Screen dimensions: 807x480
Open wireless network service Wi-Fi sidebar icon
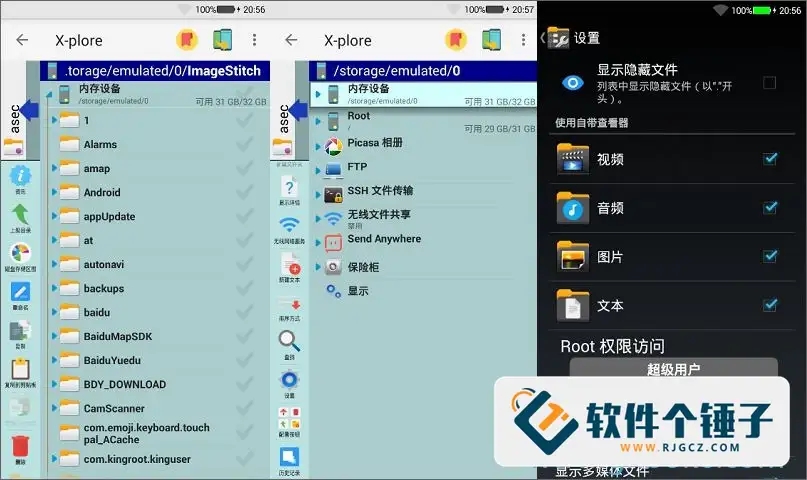[x=289, y=225]
